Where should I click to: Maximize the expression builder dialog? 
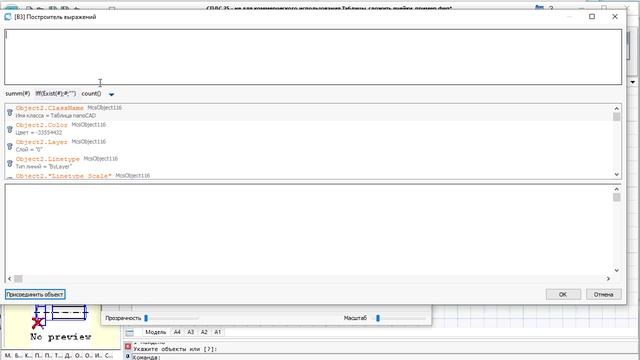[x=592, y=17]
